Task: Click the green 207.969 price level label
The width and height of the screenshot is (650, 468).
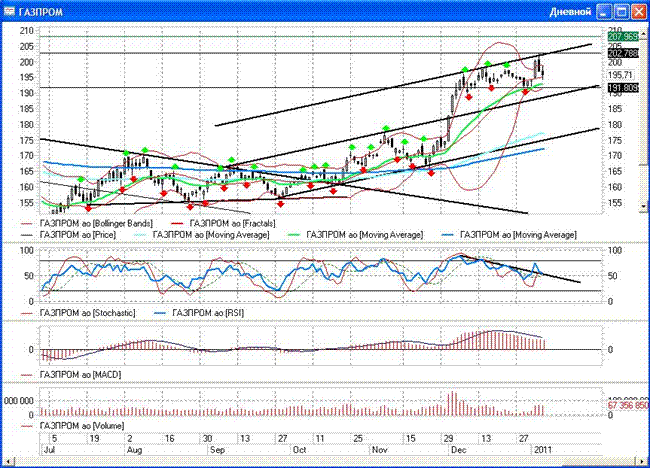Action: [x=623, y=37]
